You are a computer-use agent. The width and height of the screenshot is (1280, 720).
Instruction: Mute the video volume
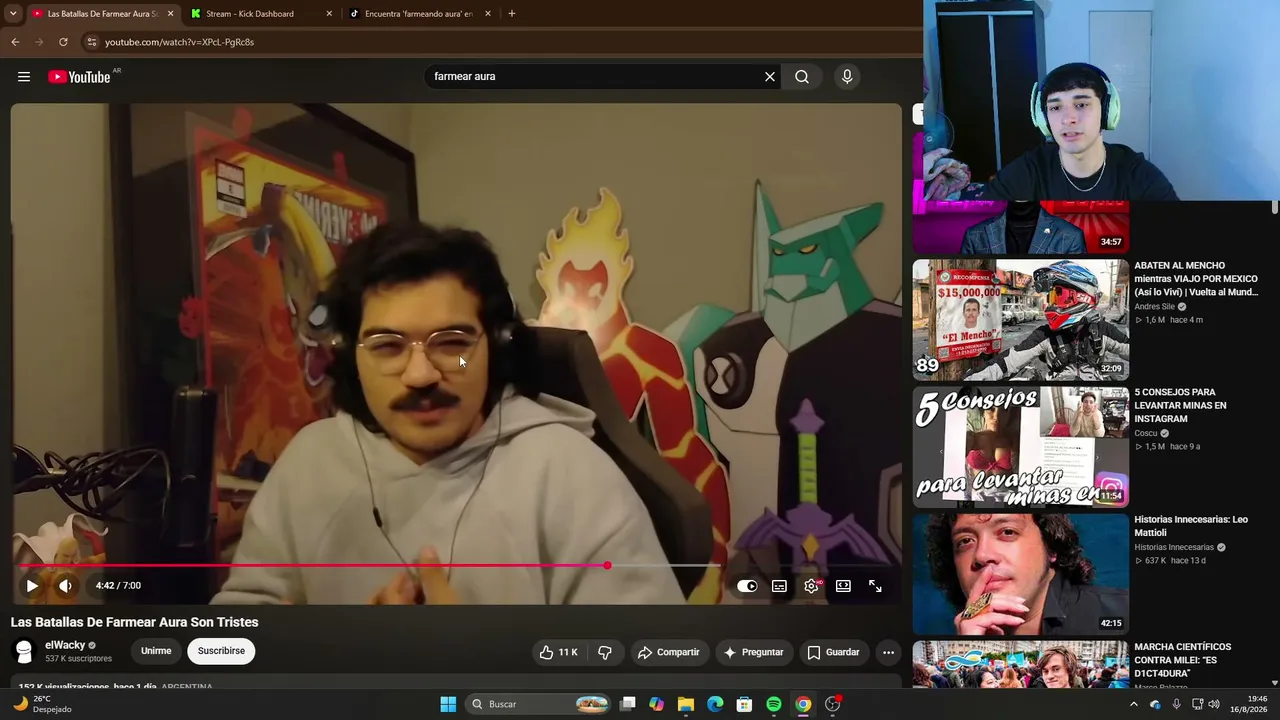pos(65,586)
